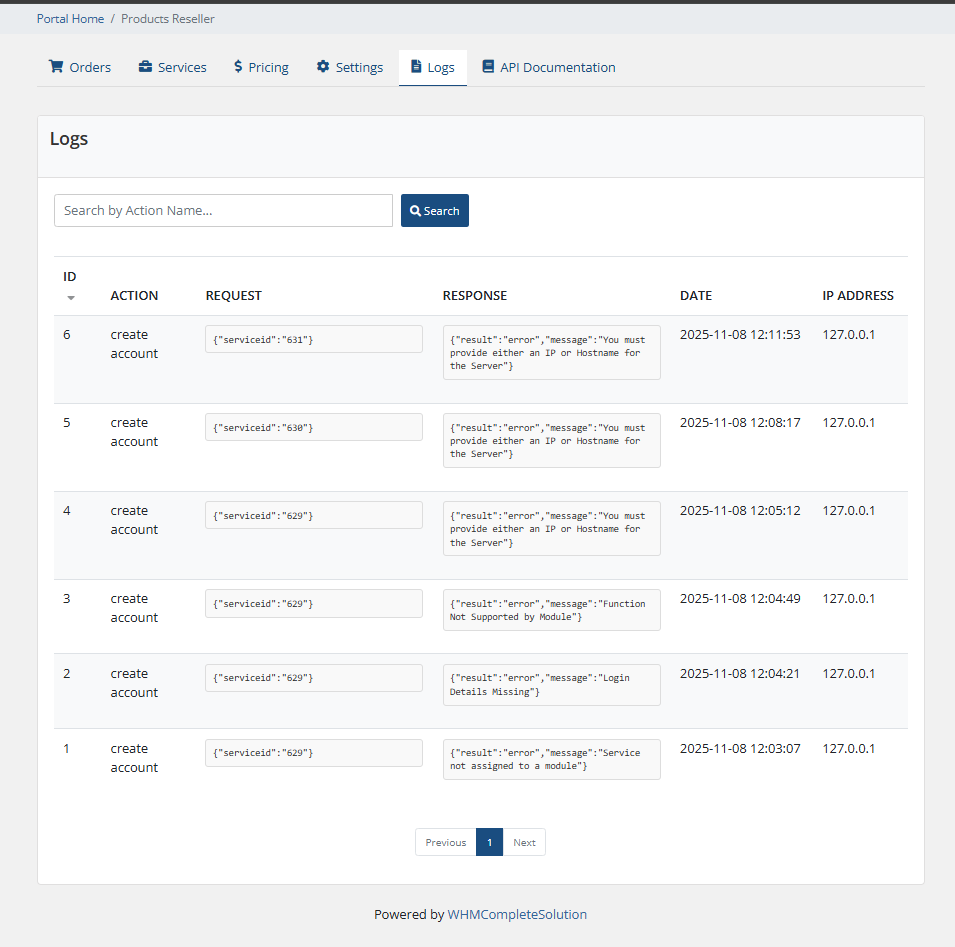
Task: Click the WHMCompleteSolution footer link
Action: click(x=517, y=914)
